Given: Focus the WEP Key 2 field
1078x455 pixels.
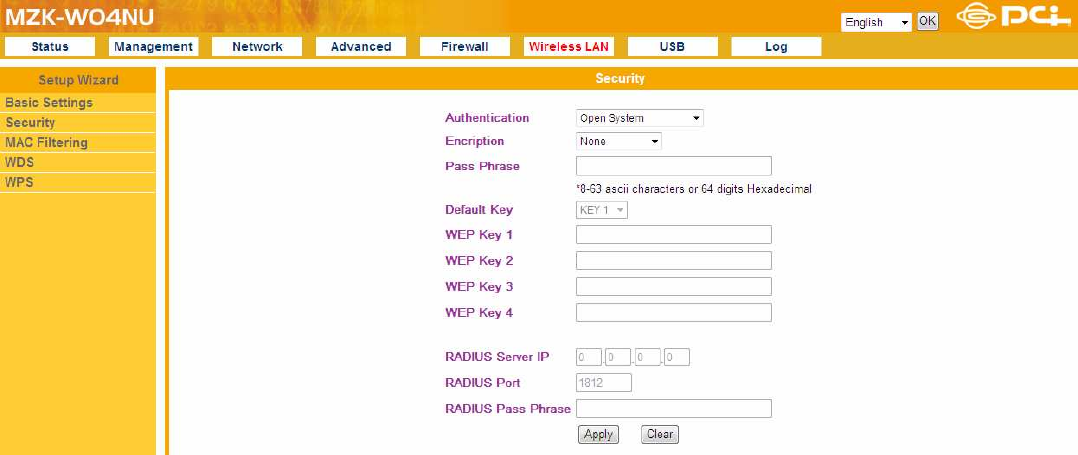Looking at the screenshot, I should (674, 260).
